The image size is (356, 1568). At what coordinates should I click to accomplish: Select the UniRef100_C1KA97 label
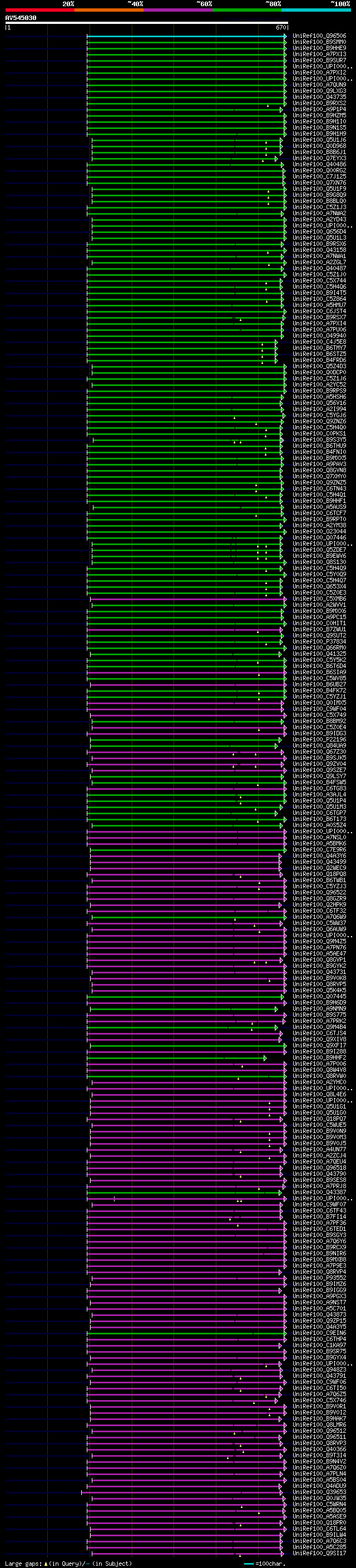[x=319, y=1345]
